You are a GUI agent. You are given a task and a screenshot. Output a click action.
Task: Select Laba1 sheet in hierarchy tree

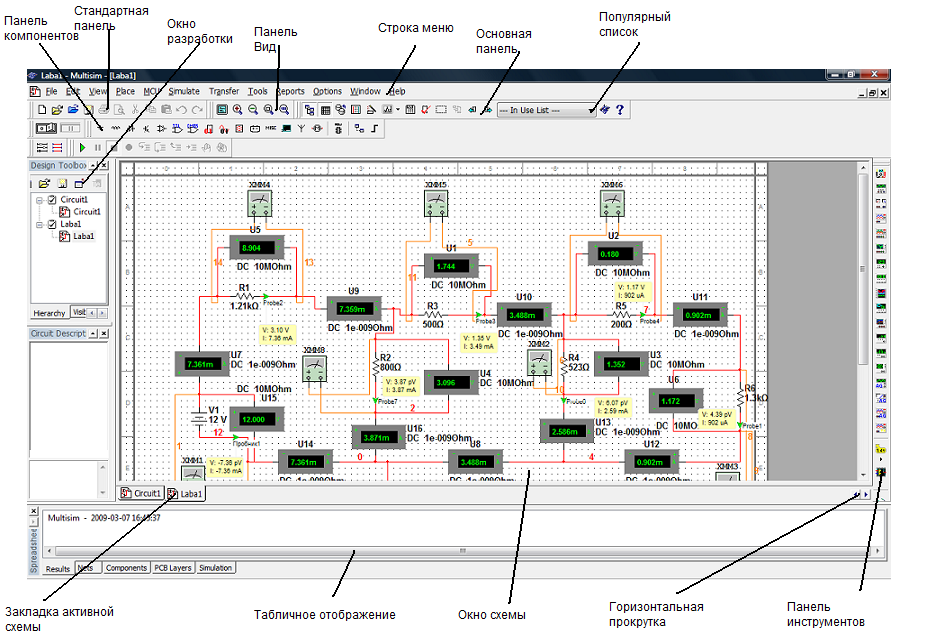click(x=77, y=236)
